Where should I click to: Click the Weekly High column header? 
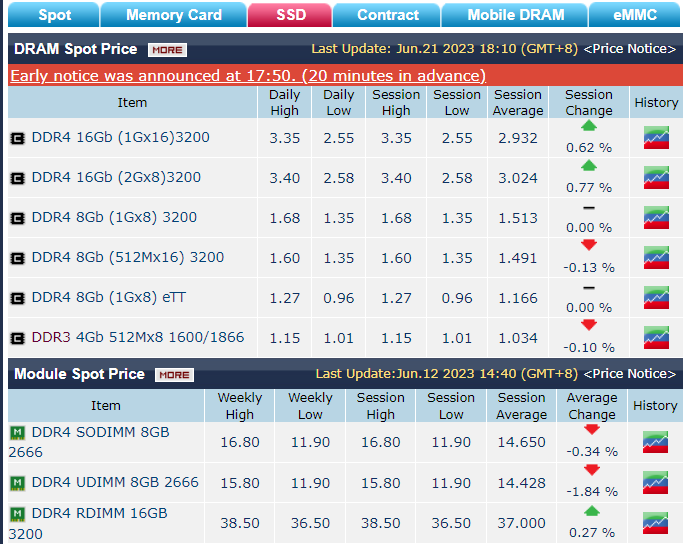[x=239, y=406]
